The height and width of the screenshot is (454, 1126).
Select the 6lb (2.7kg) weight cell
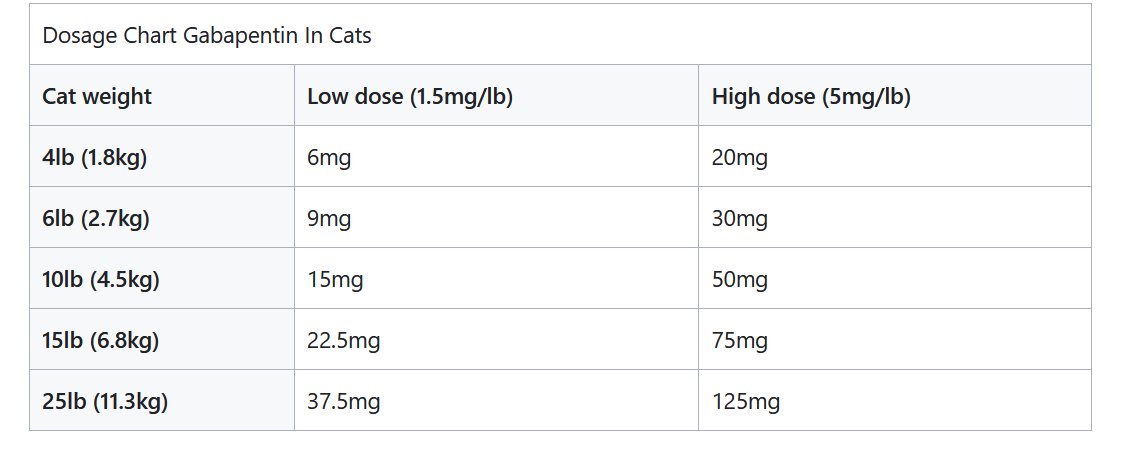[95, 219]
